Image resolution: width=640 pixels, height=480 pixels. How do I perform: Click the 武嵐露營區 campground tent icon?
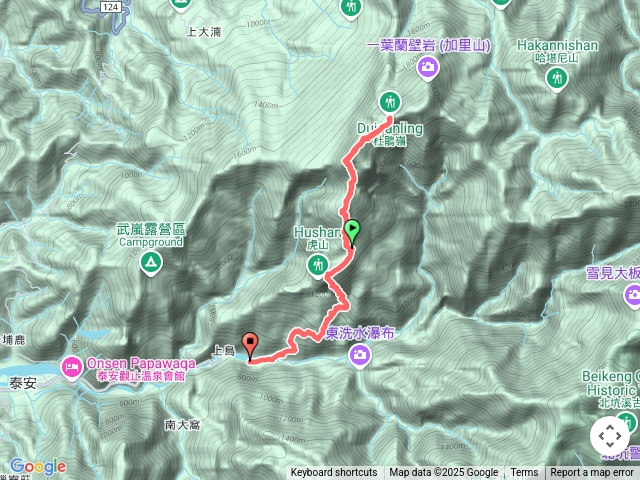click(151, 263)
